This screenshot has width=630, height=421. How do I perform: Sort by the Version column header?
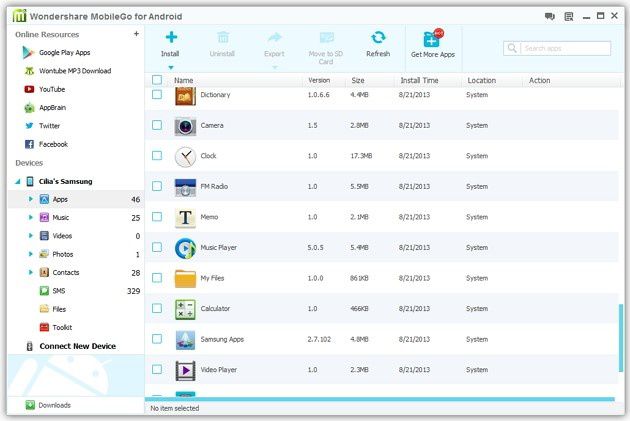tap(319, 80)
